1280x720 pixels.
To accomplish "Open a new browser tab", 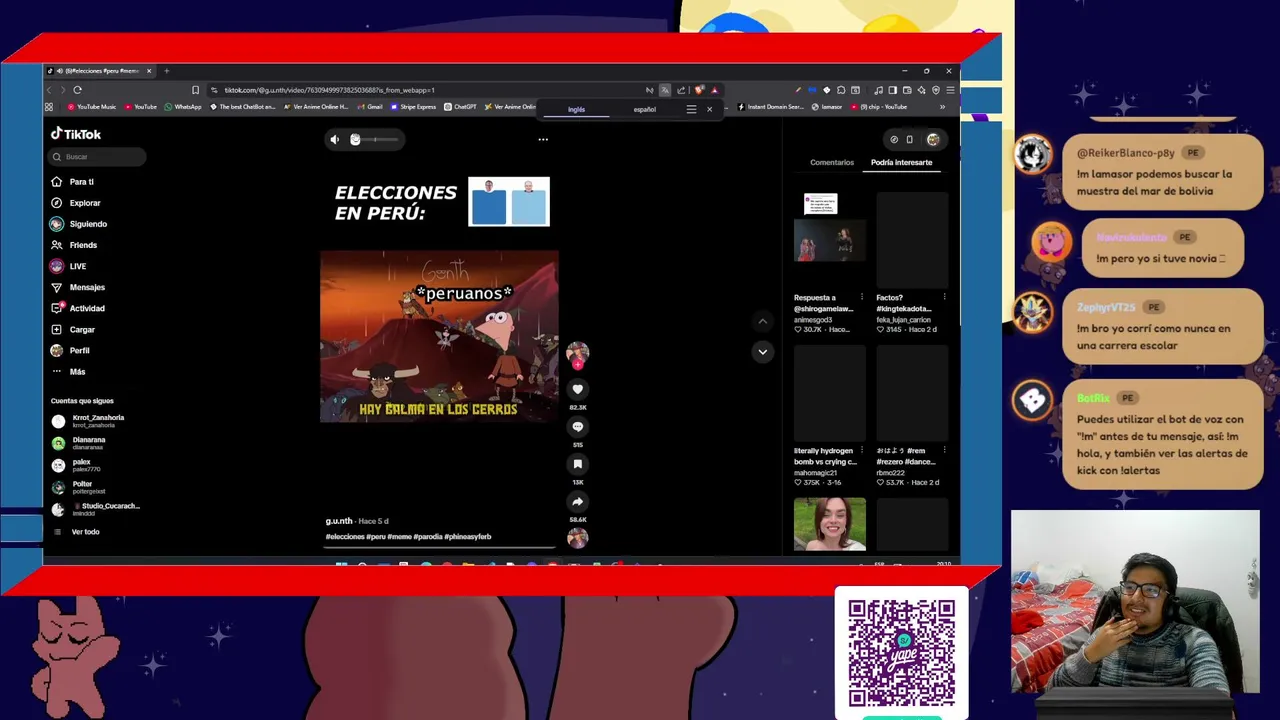I will 167,71.
